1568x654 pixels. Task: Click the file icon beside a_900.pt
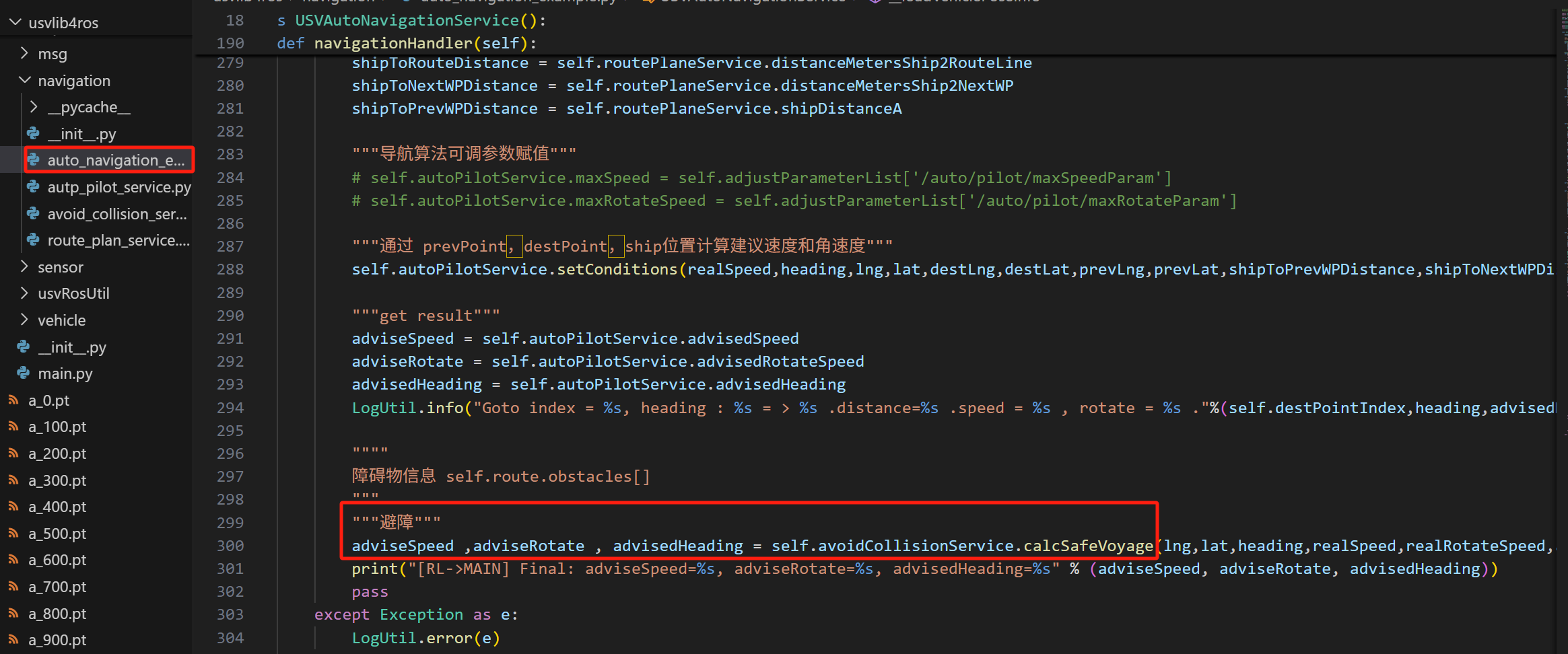(x=13, y=640)
